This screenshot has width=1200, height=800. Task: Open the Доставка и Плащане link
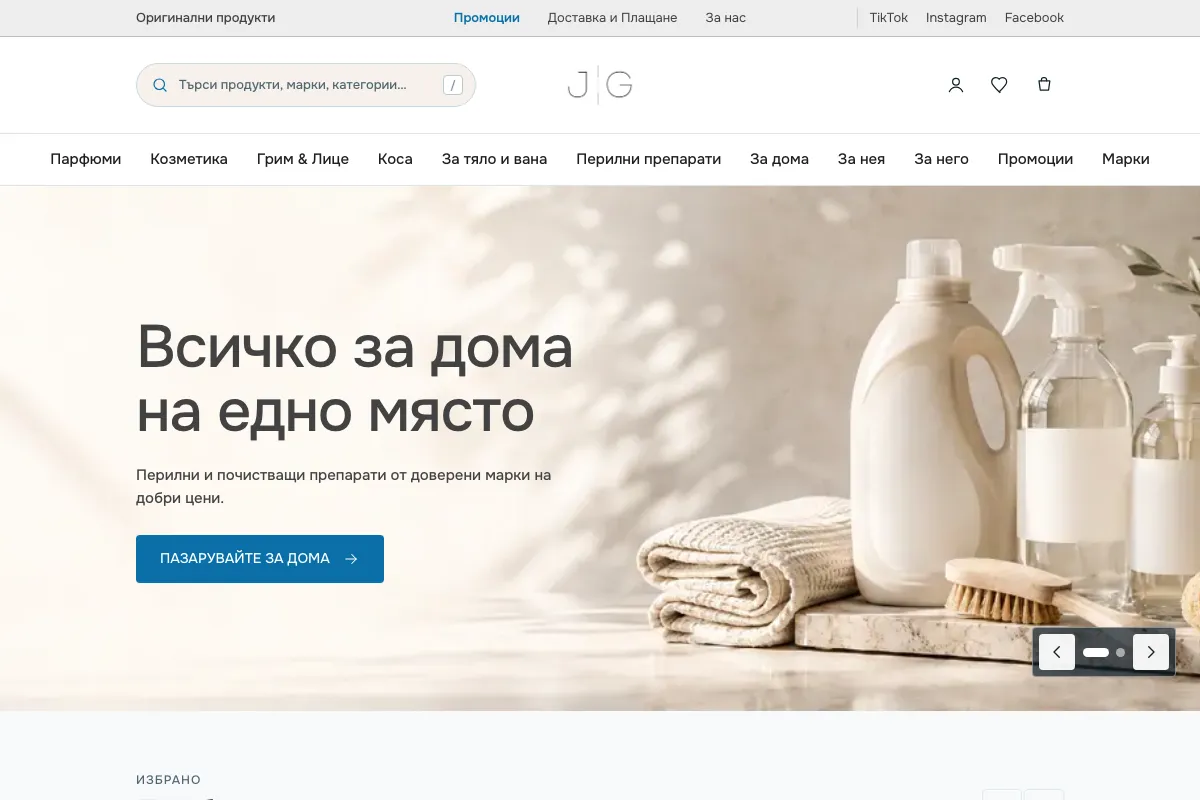(x=612, y=18)
